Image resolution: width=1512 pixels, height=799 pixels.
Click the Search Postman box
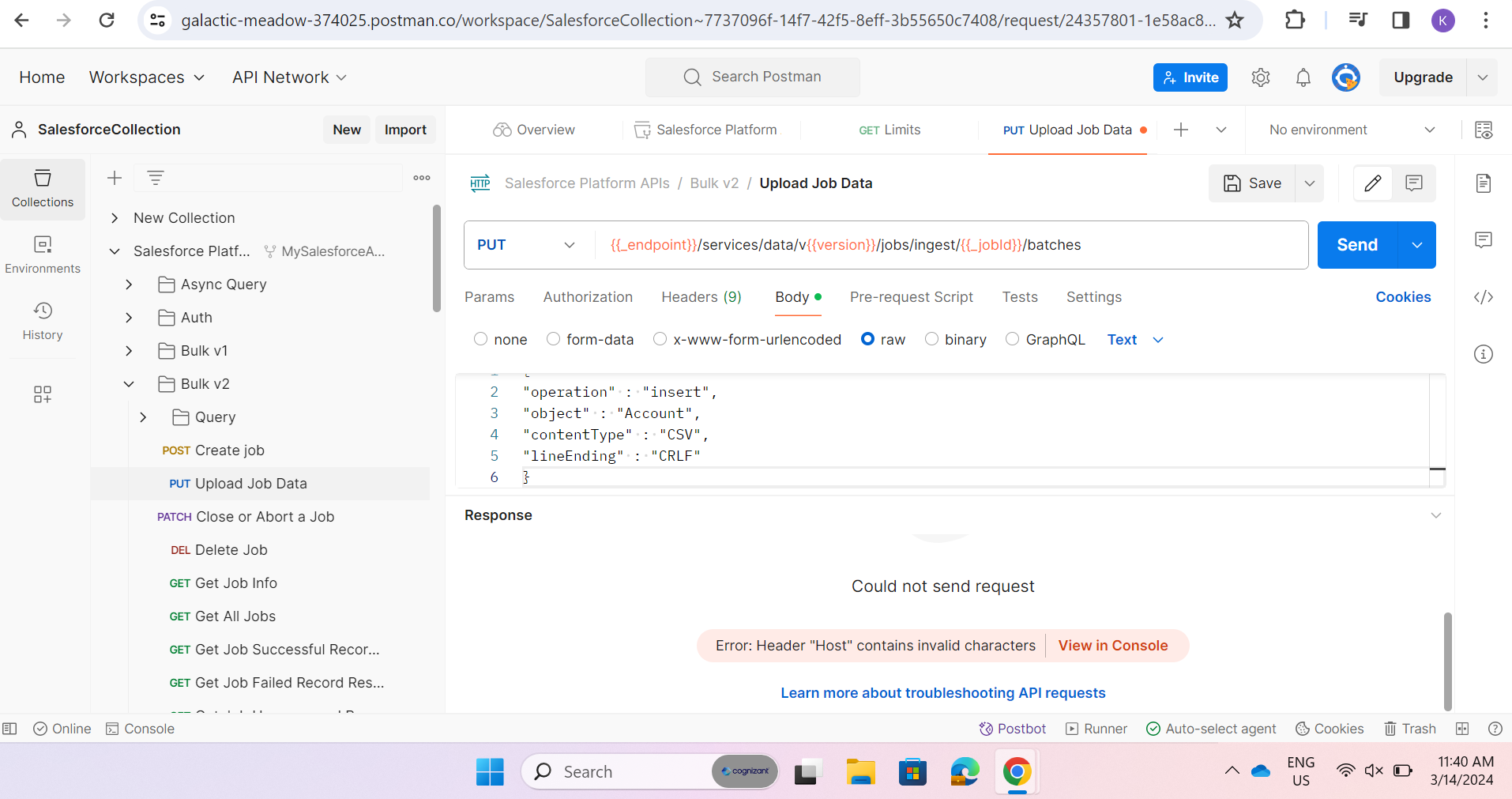click(753, 77)
